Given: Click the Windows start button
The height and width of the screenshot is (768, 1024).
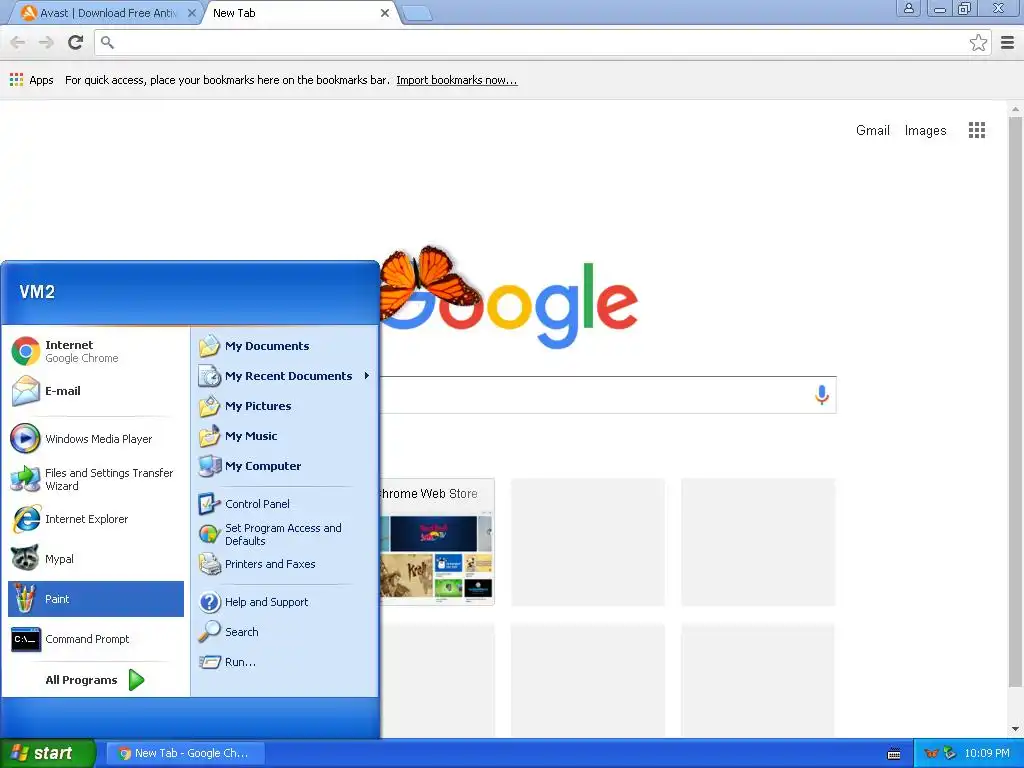Looking at the screenshot, I should pyautogui.click(x=48, y=754).
